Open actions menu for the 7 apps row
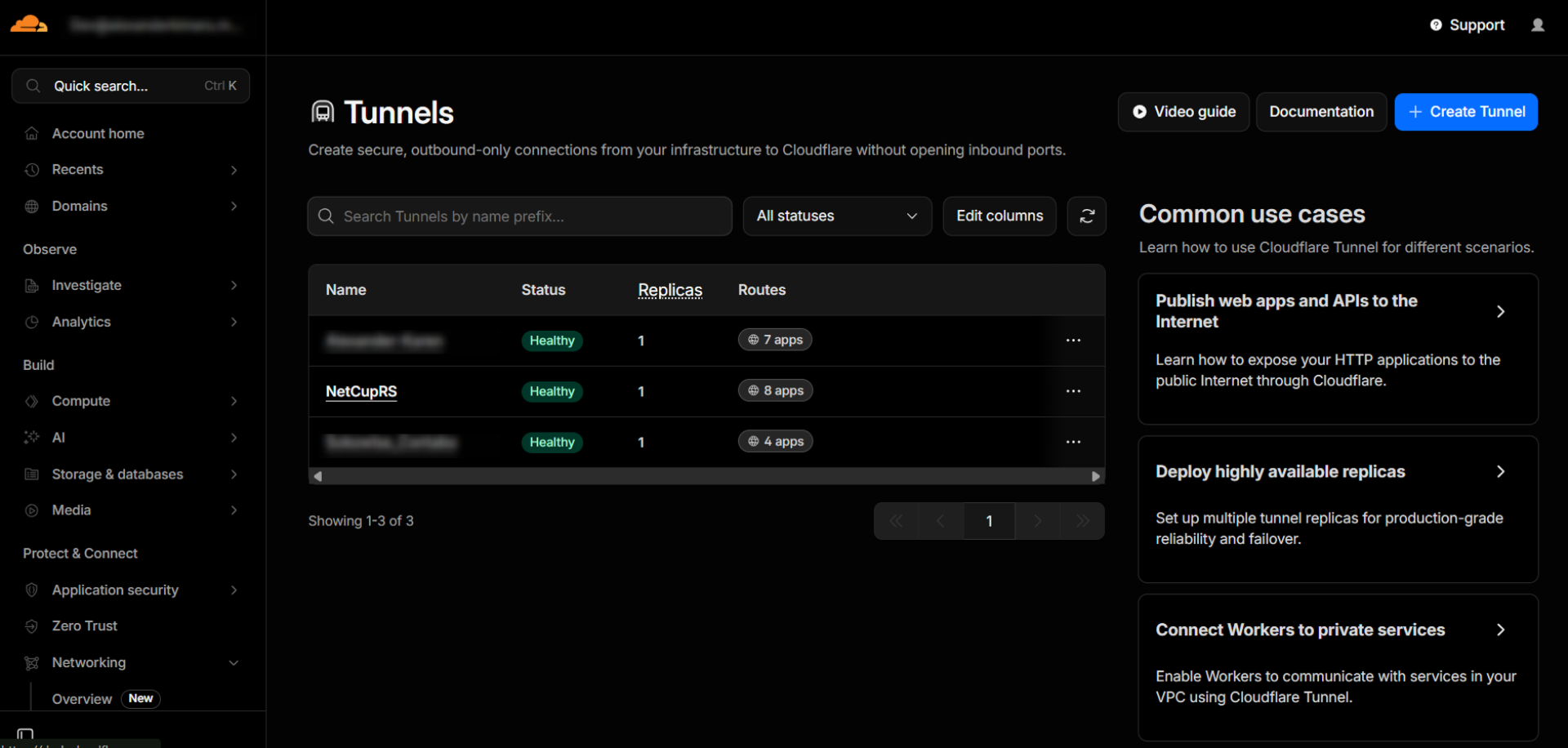The height and width of the screenshot is (748, 1568). click(1073, 341)
